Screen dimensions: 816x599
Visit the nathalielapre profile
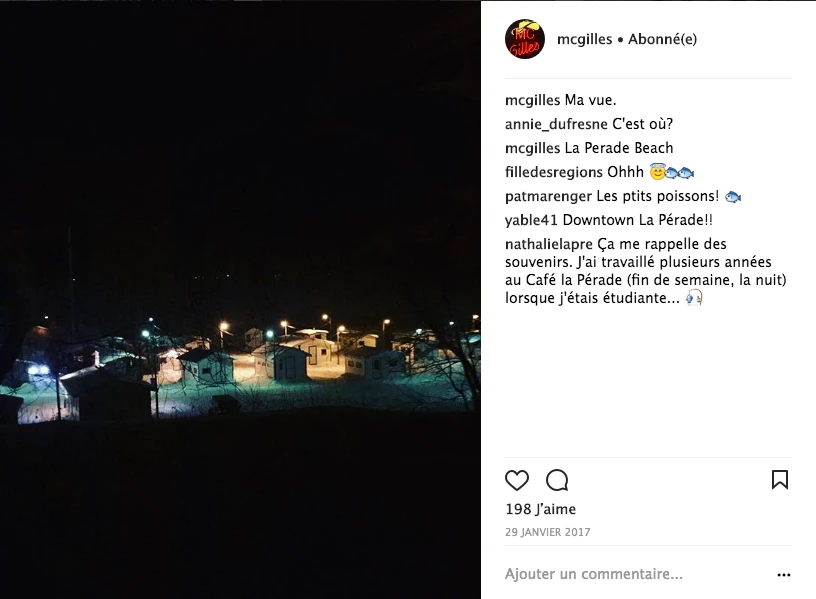(549, 244)
